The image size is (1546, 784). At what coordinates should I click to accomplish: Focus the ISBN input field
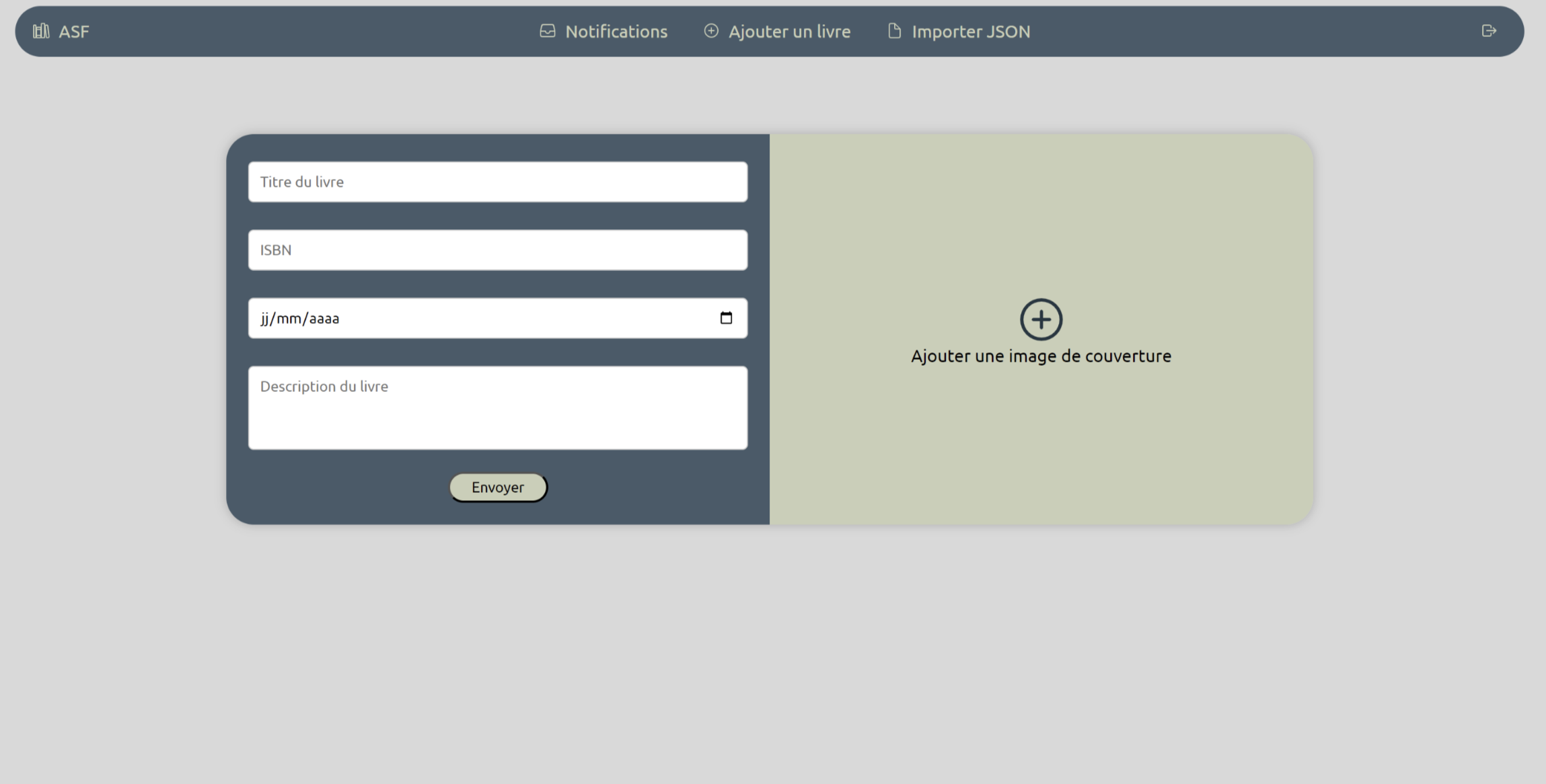[498, 250]
